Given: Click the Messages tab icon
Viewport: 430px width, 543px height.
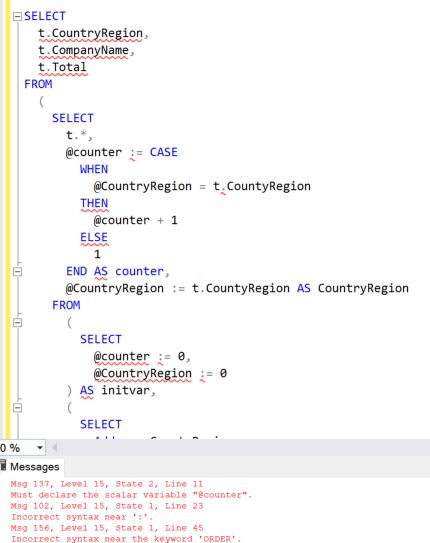Looking at the screenshot, I should [x=3, y=465].
